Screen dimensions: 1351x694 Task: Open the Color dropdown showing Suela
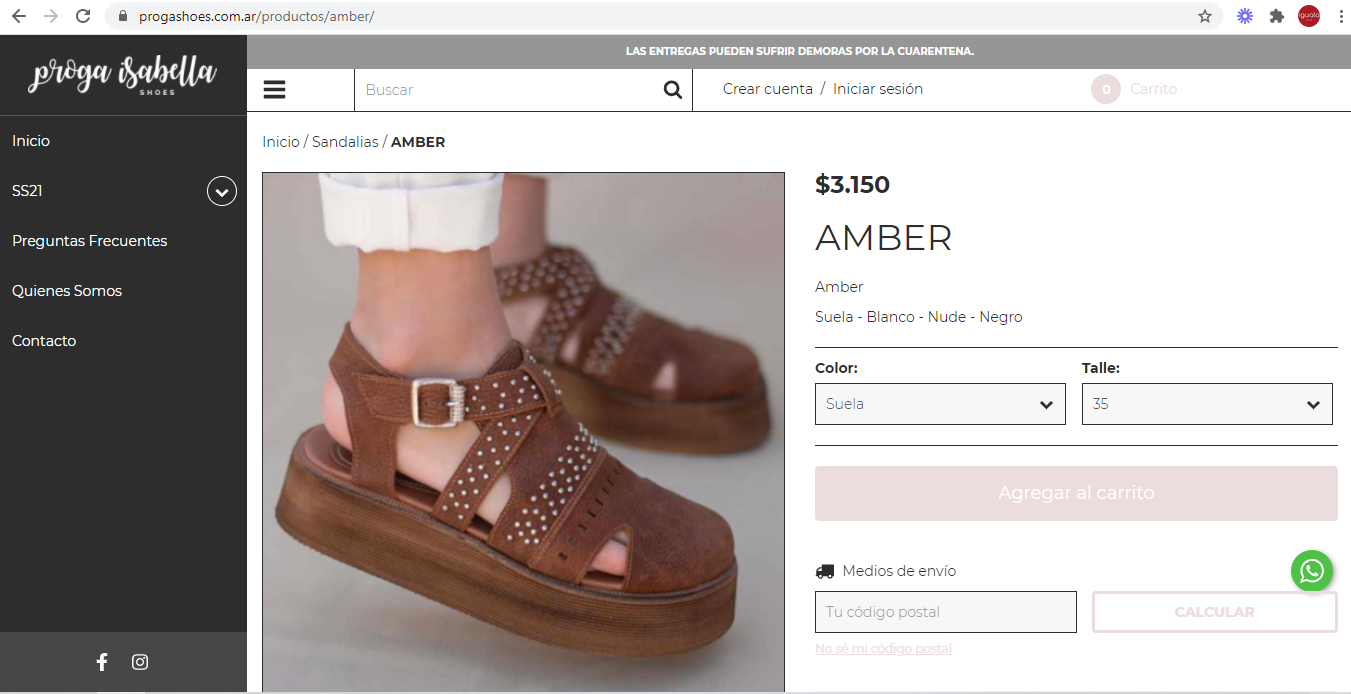[x=940, y=404]
